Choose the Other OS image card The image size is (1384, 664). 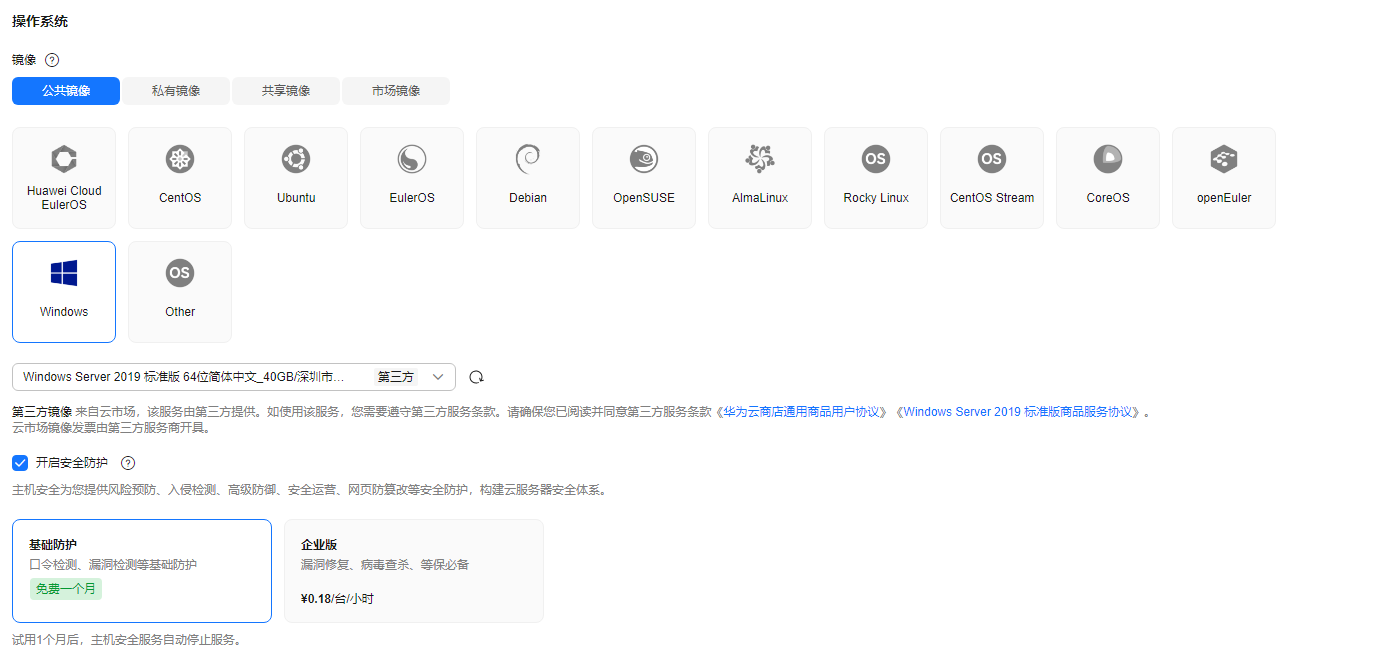(180, 292)
